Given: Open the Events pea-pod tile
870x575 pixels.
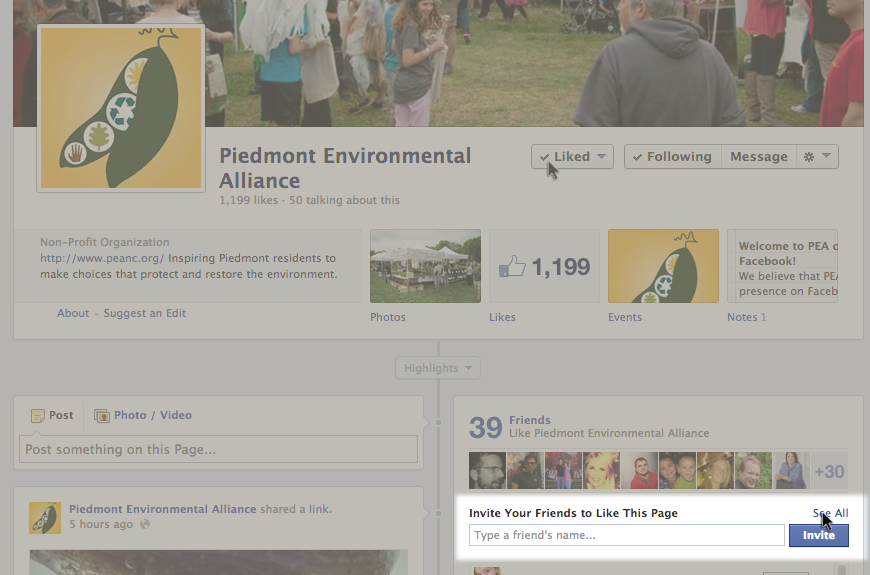Looking at the screenshot, I should [663, 266].
